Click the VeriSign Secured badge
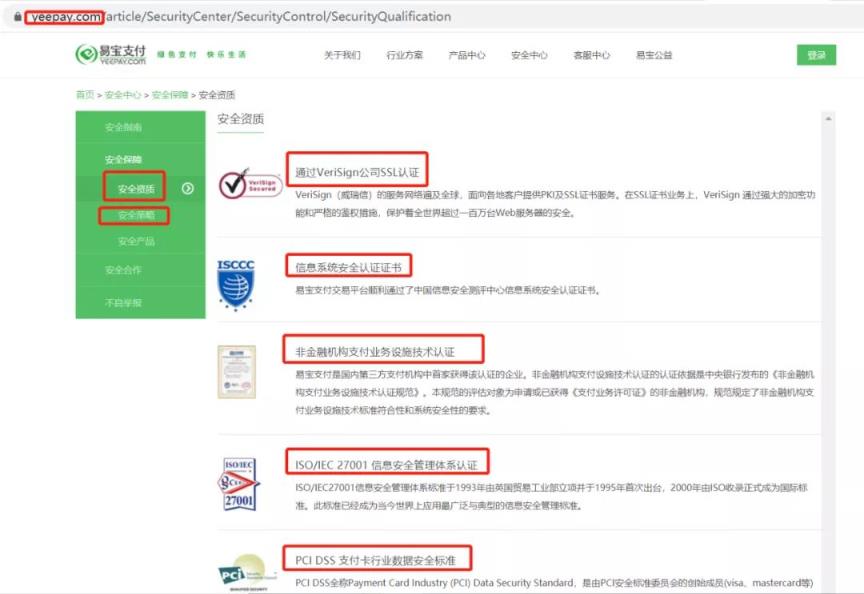The width and height of the screenshot is (864, 594). [250, 184]
